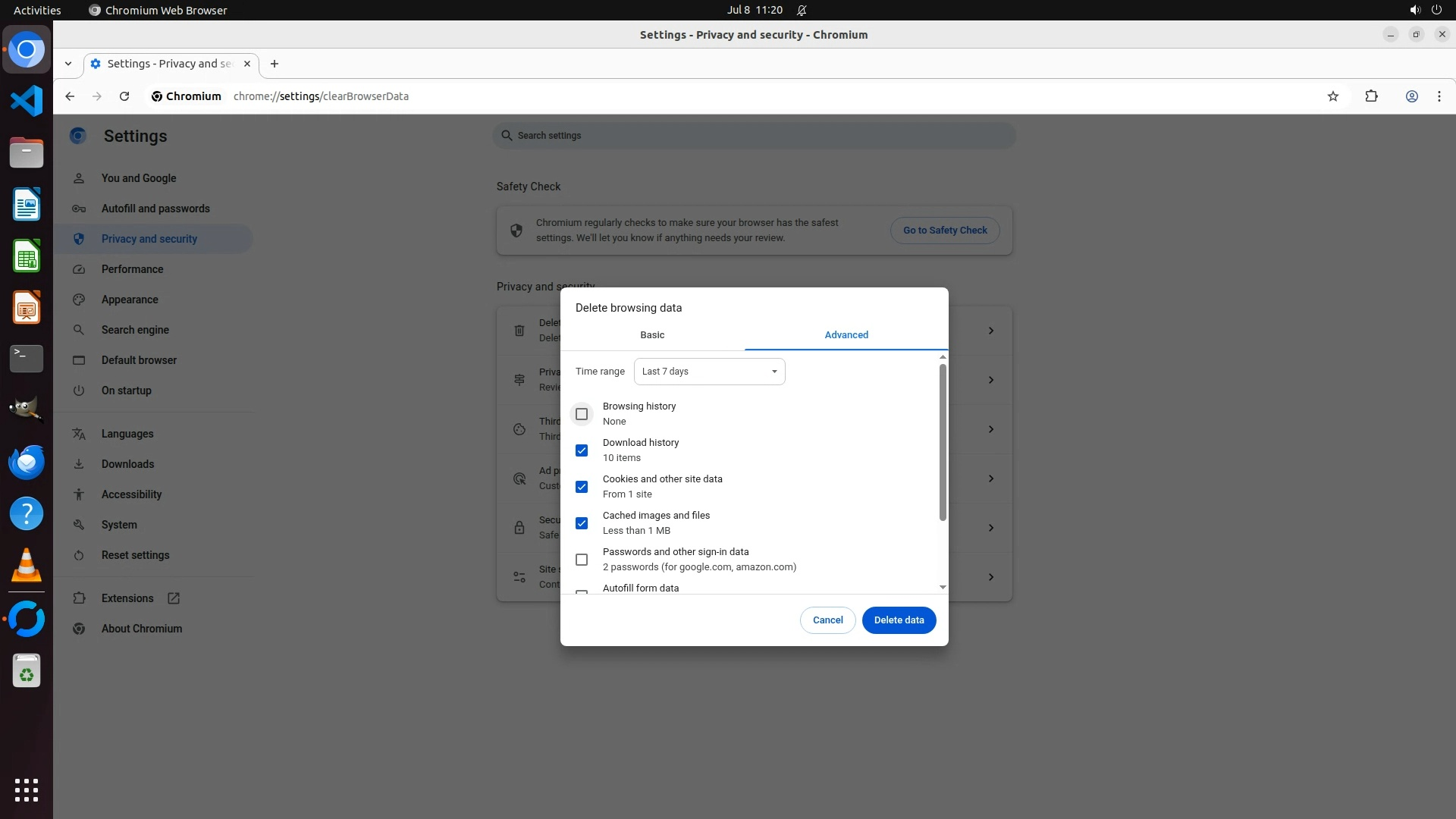Open a new tab with plus icon

coord(275,64)
